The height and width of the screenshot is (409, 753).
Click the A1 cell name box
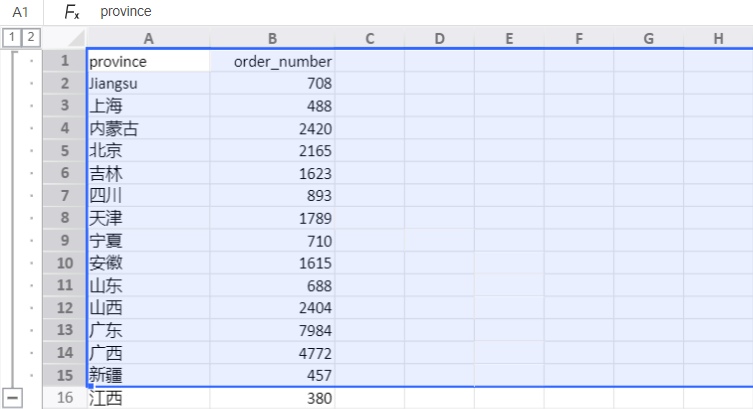click(21, 12)
